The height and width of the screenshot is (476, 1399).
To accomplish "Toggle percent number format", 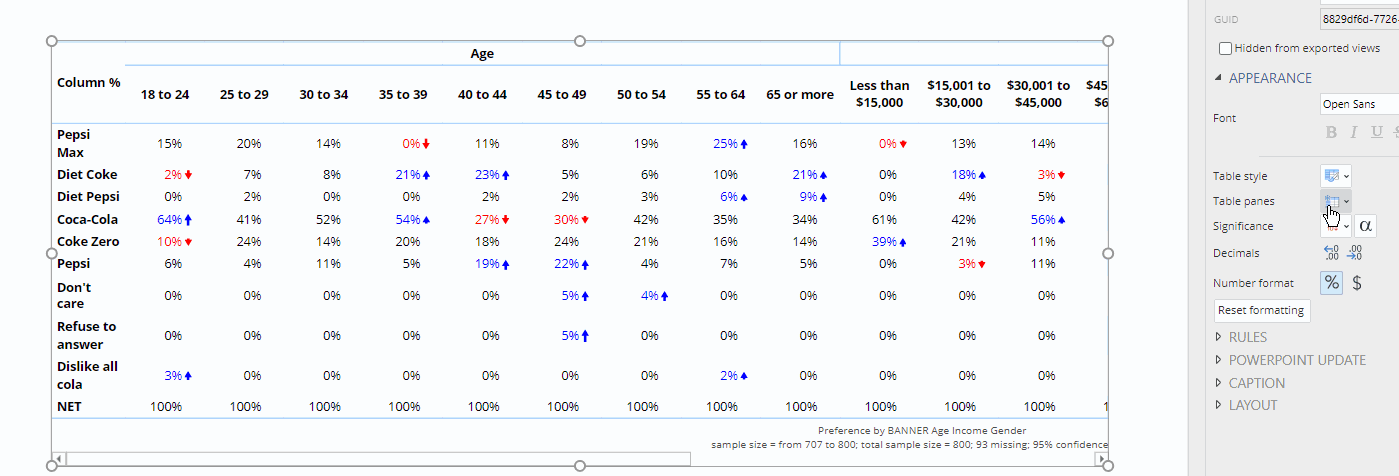I will 1332,283.
